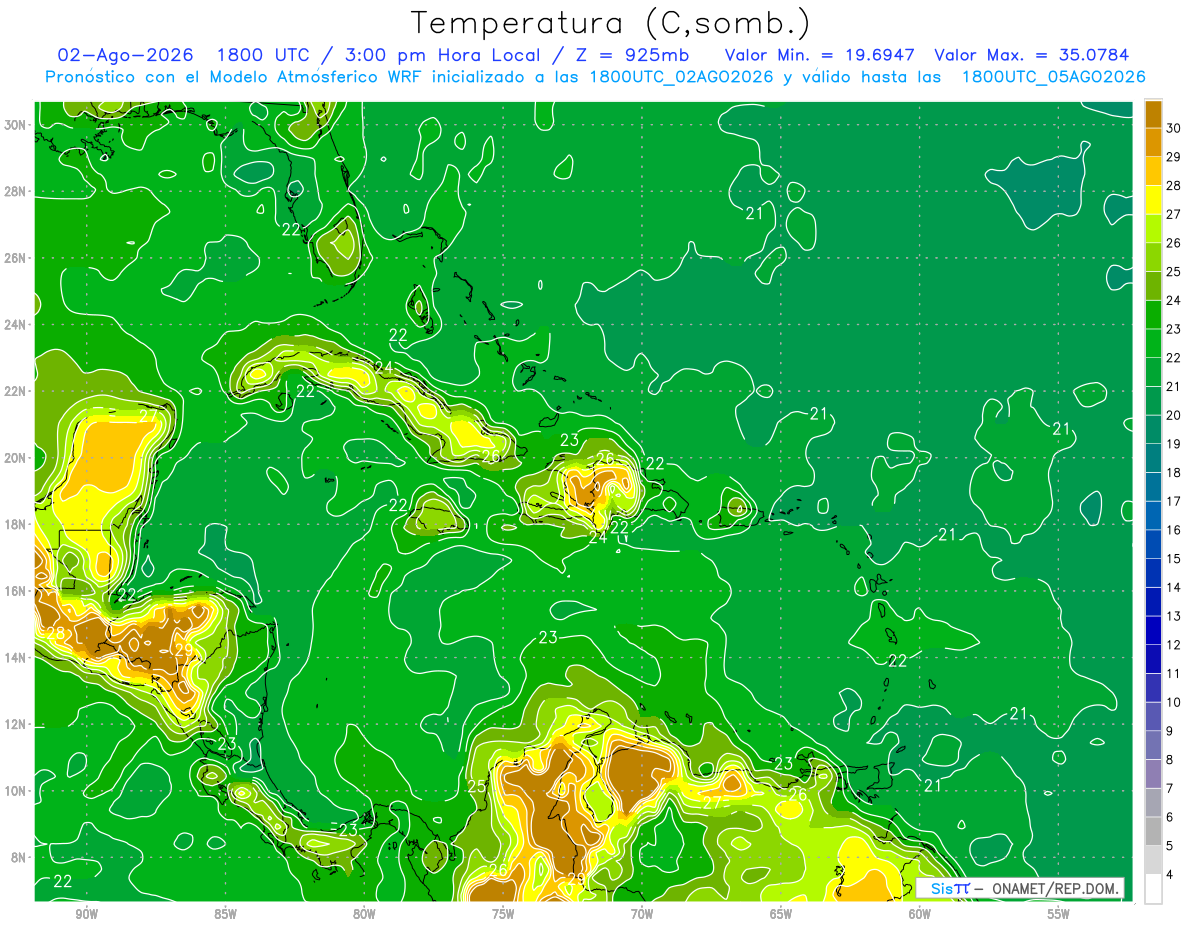
Task: Click the "Valor Max. = 35.0784" readout
Action: (x=1032, y=55)
